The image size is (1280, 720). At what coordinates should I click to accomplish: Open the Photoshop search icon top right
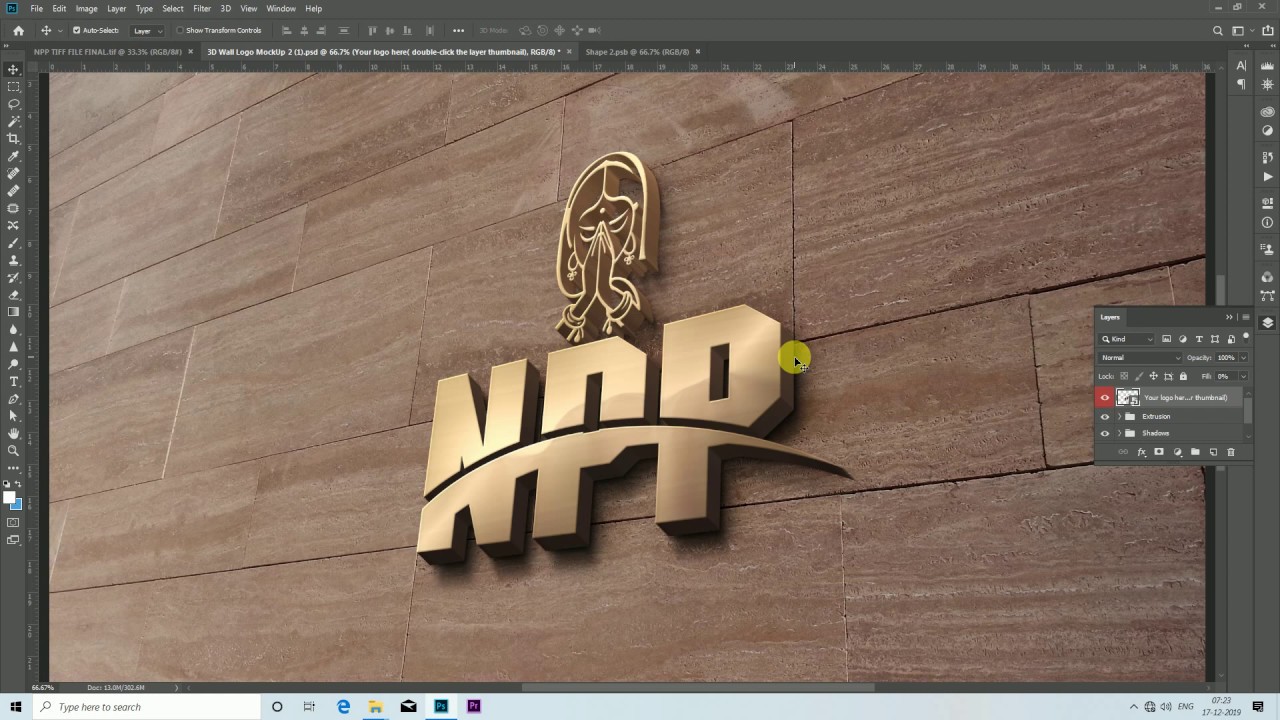click(1218, 30)
